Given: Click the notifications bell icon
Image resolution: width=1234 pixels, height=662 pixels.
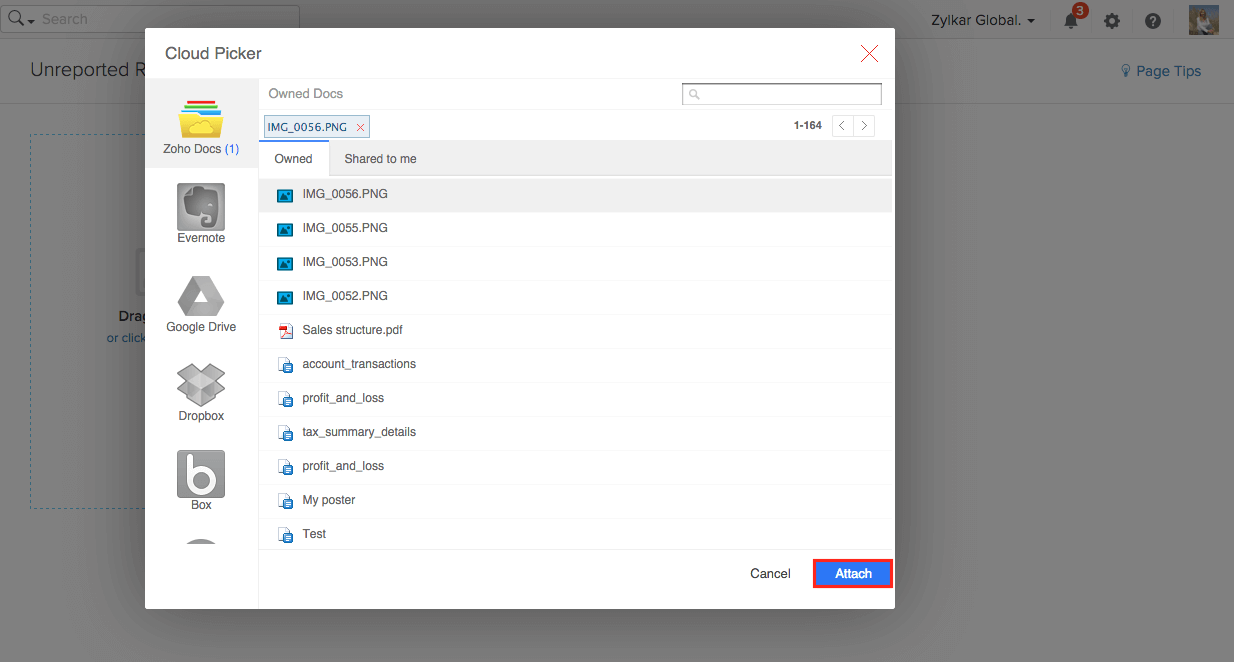Looking at the screenshot, I should 1071,20.
